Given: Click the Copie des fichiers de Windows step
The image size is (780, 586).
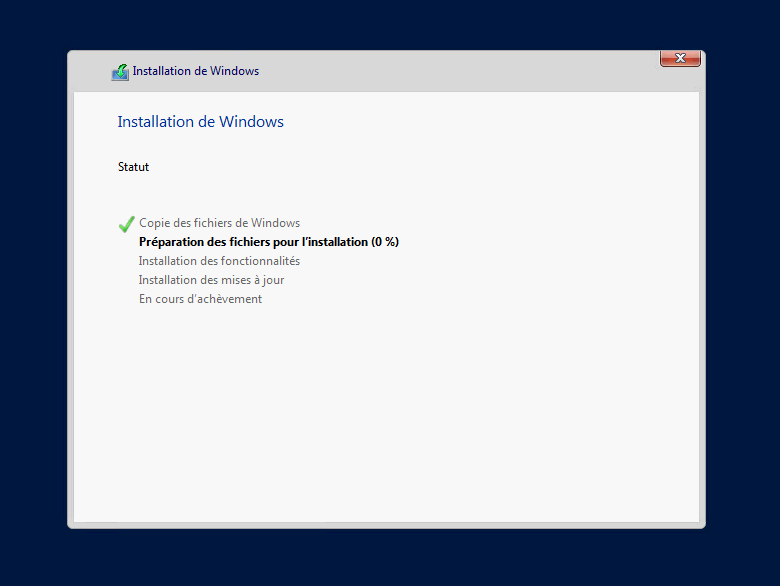Looking at the screenshot, I should point(219,223).
